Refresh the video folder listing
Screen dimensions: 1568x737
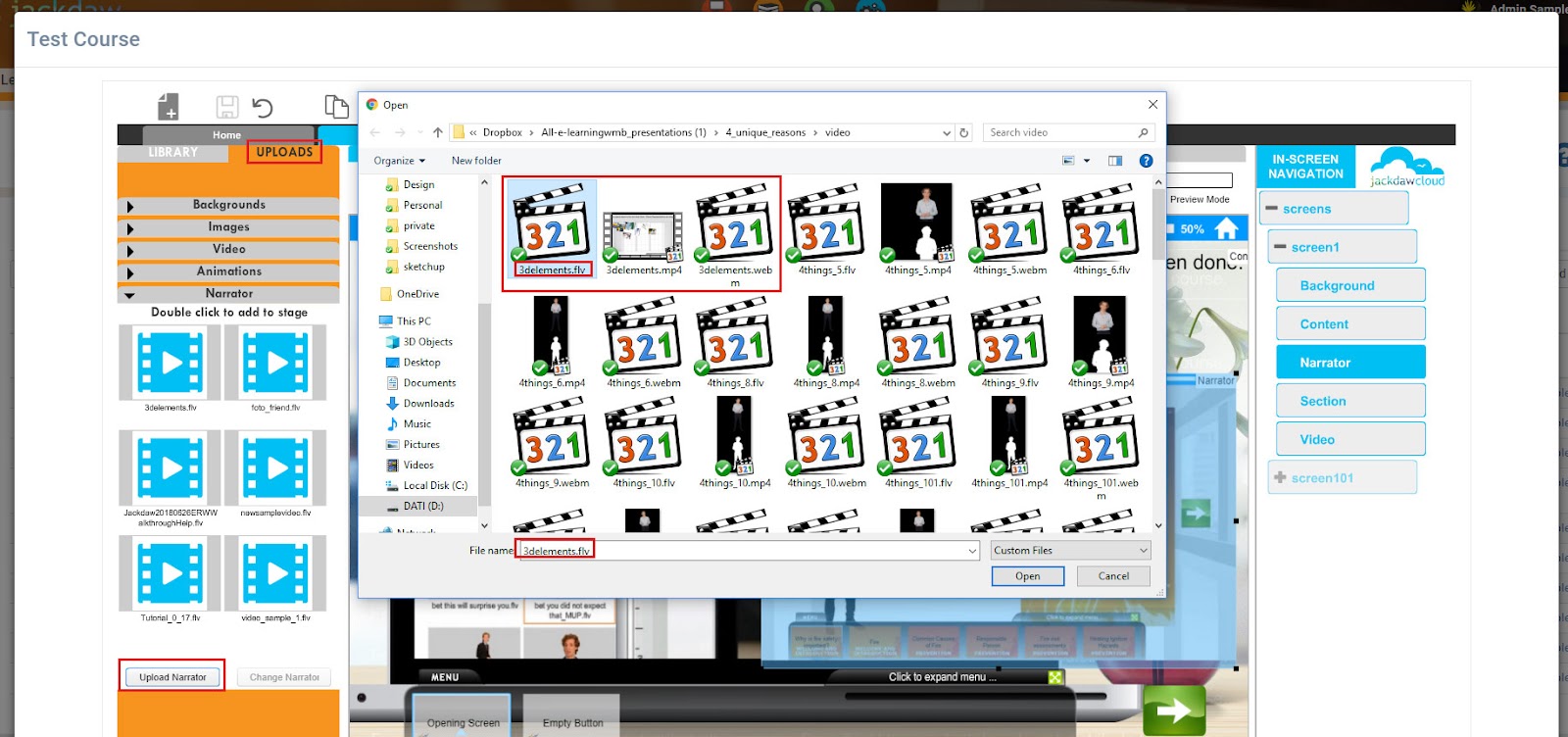click(x=964, y=132)
